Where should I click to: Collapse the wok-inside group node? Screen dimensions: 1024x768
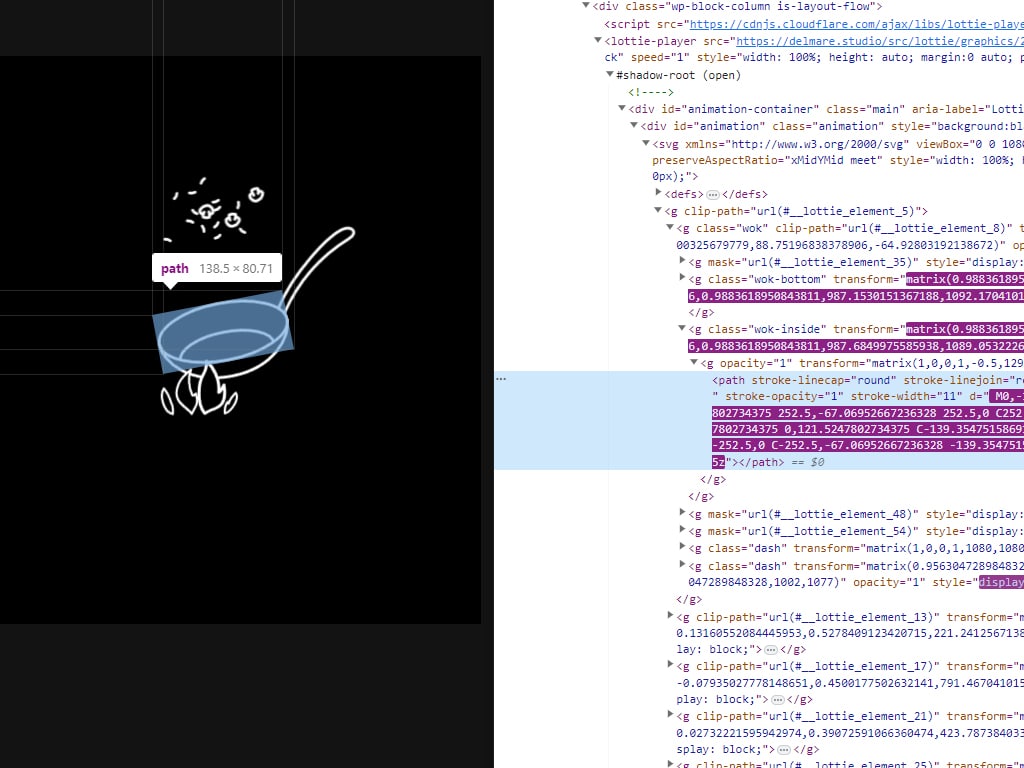tap(682, 328)
